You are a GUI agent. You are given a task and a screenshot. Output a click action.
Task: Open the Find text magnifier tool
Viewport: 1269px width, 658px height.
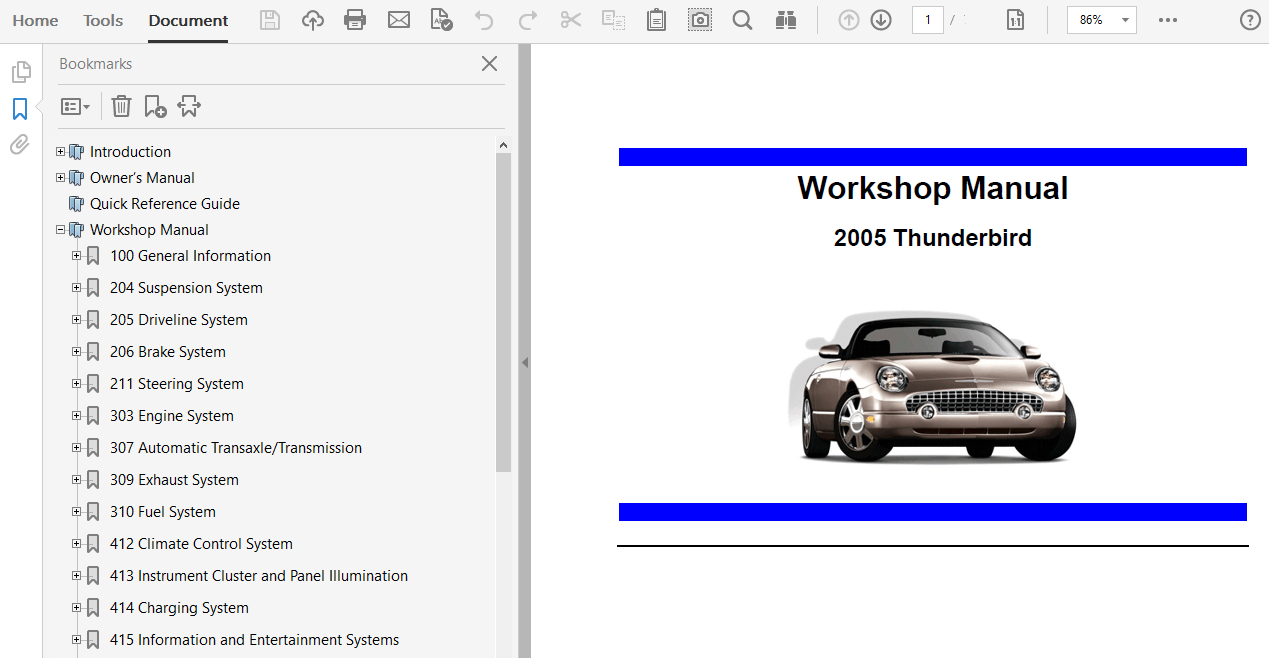click(742, 20)
